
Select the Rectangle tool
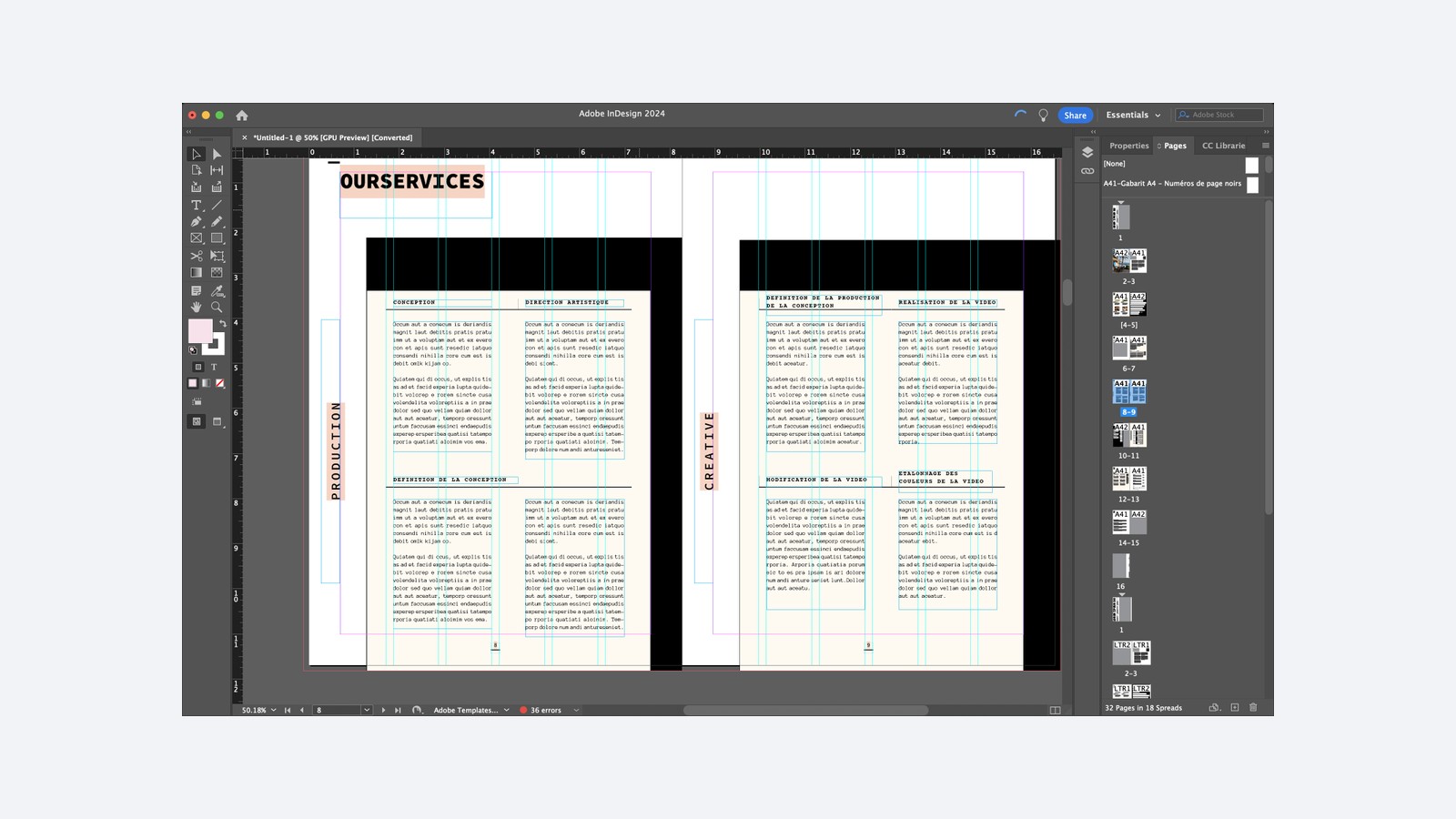217,238
